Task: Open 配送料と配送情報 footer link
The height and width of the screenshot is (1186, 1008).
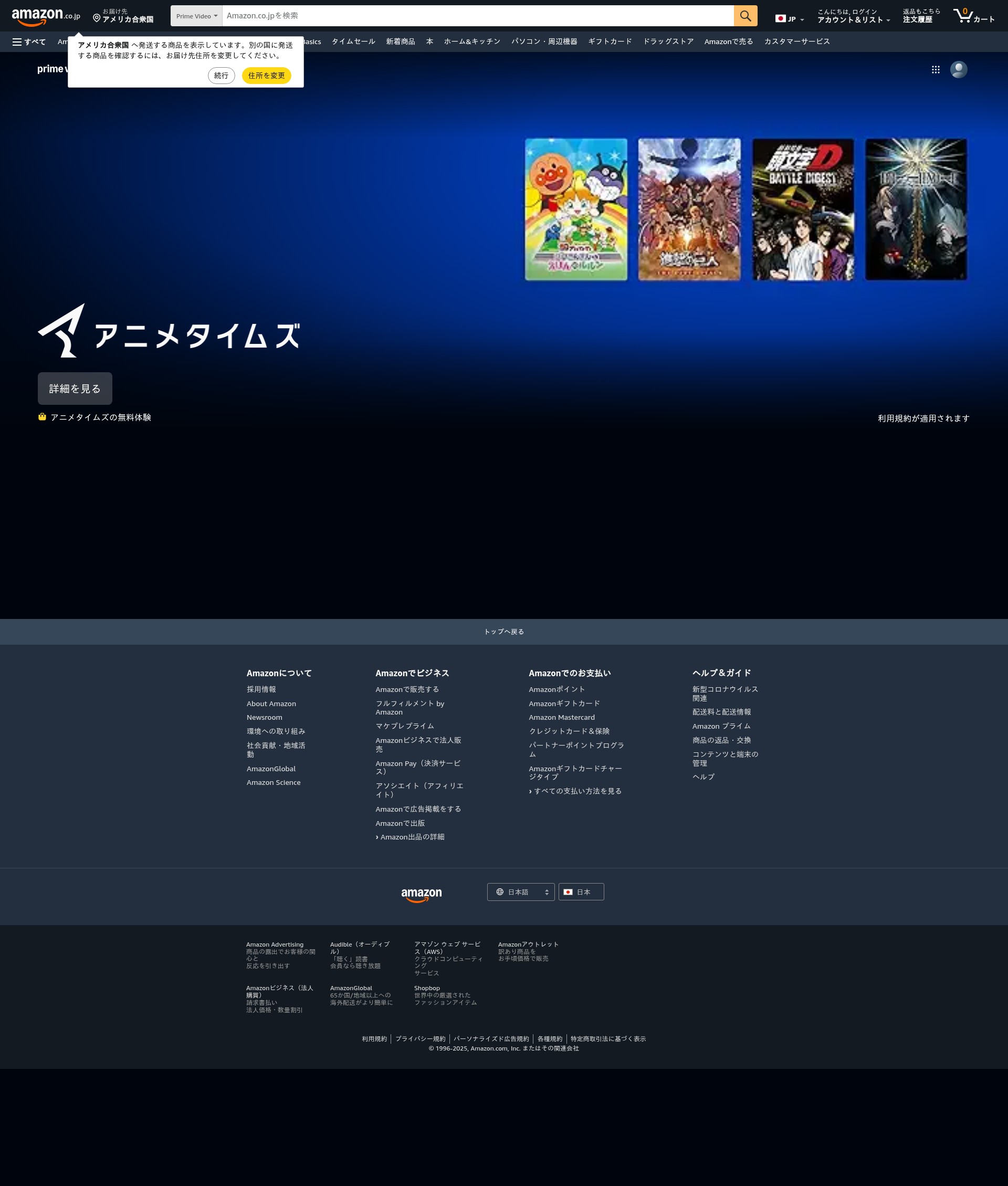Action: coord(722,712)
